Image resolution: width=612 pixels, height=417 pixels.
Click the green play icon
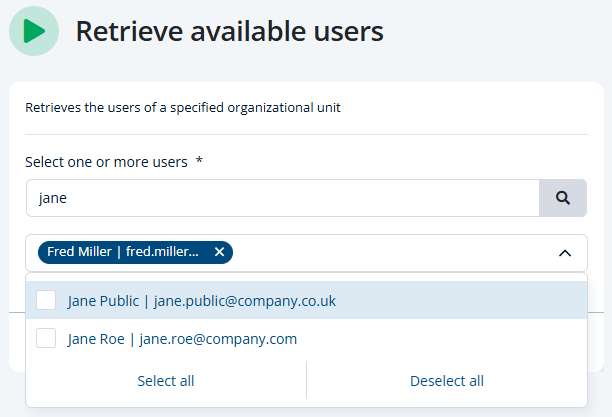[x=34, y=31]
